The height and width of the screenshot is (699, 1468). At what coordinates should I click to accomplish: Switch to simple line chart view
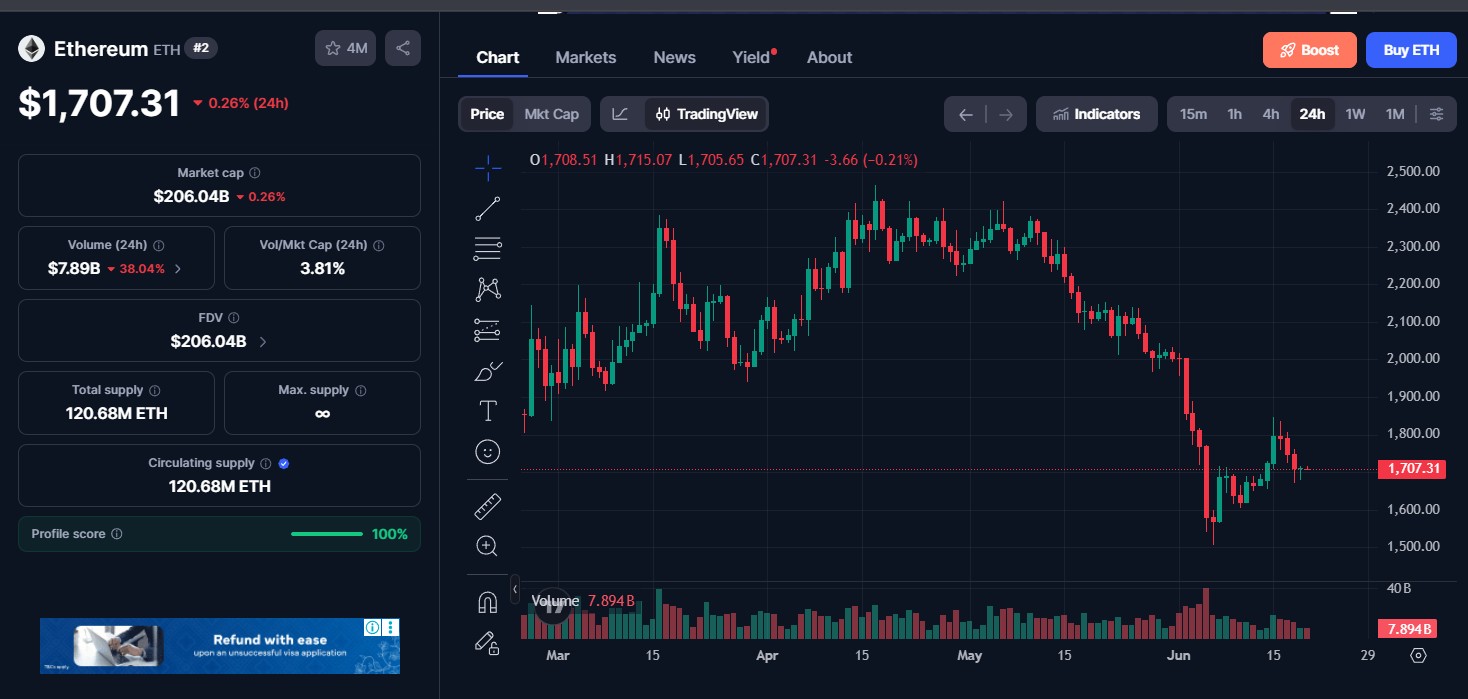click(620, 114)
